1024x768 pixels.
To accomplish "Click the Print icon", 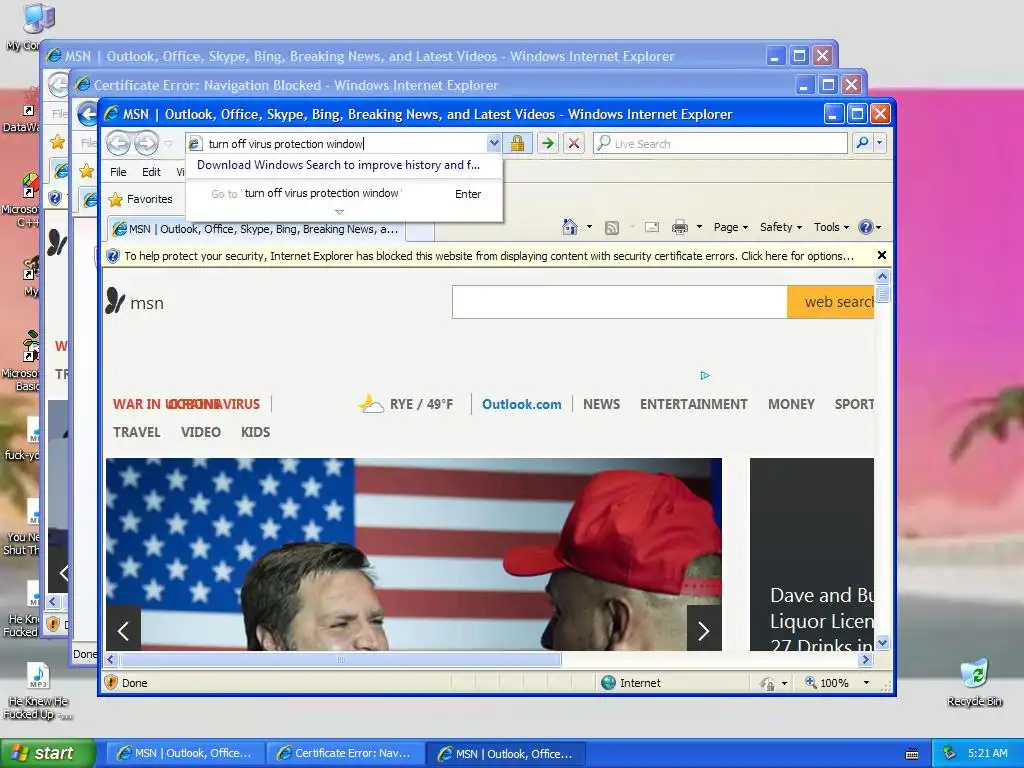I will coord(680,227).
